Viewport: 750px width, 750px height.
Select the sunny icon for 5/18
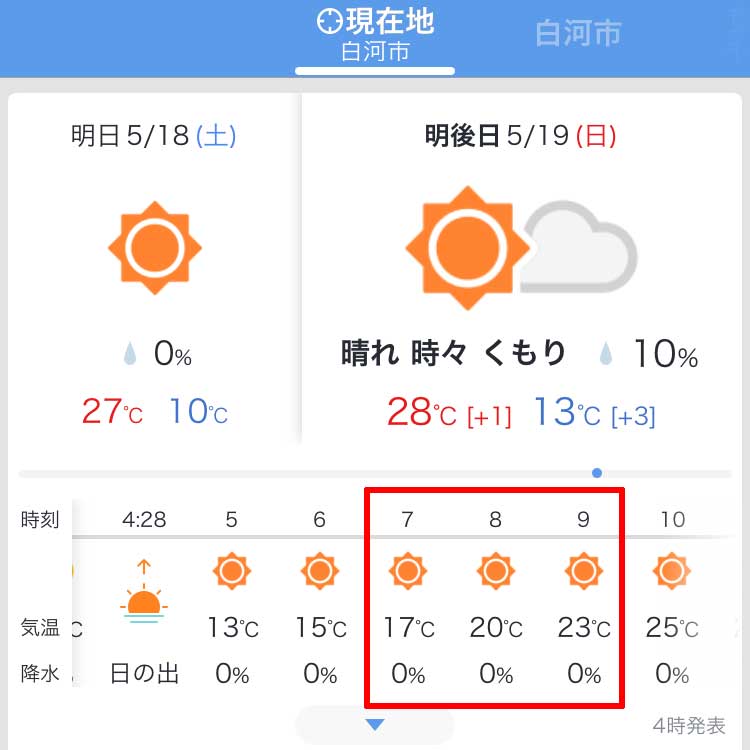(154, 248)
